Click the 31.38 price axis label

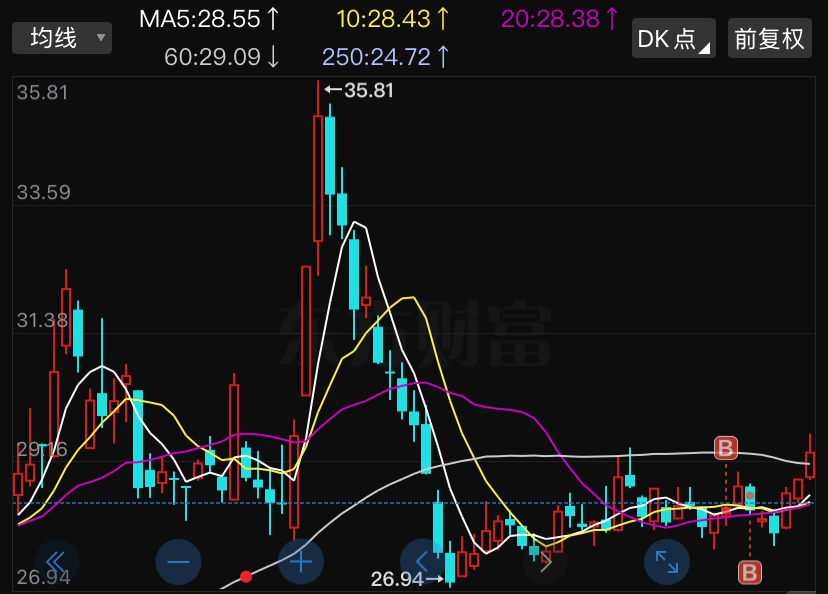click(42, 320)
